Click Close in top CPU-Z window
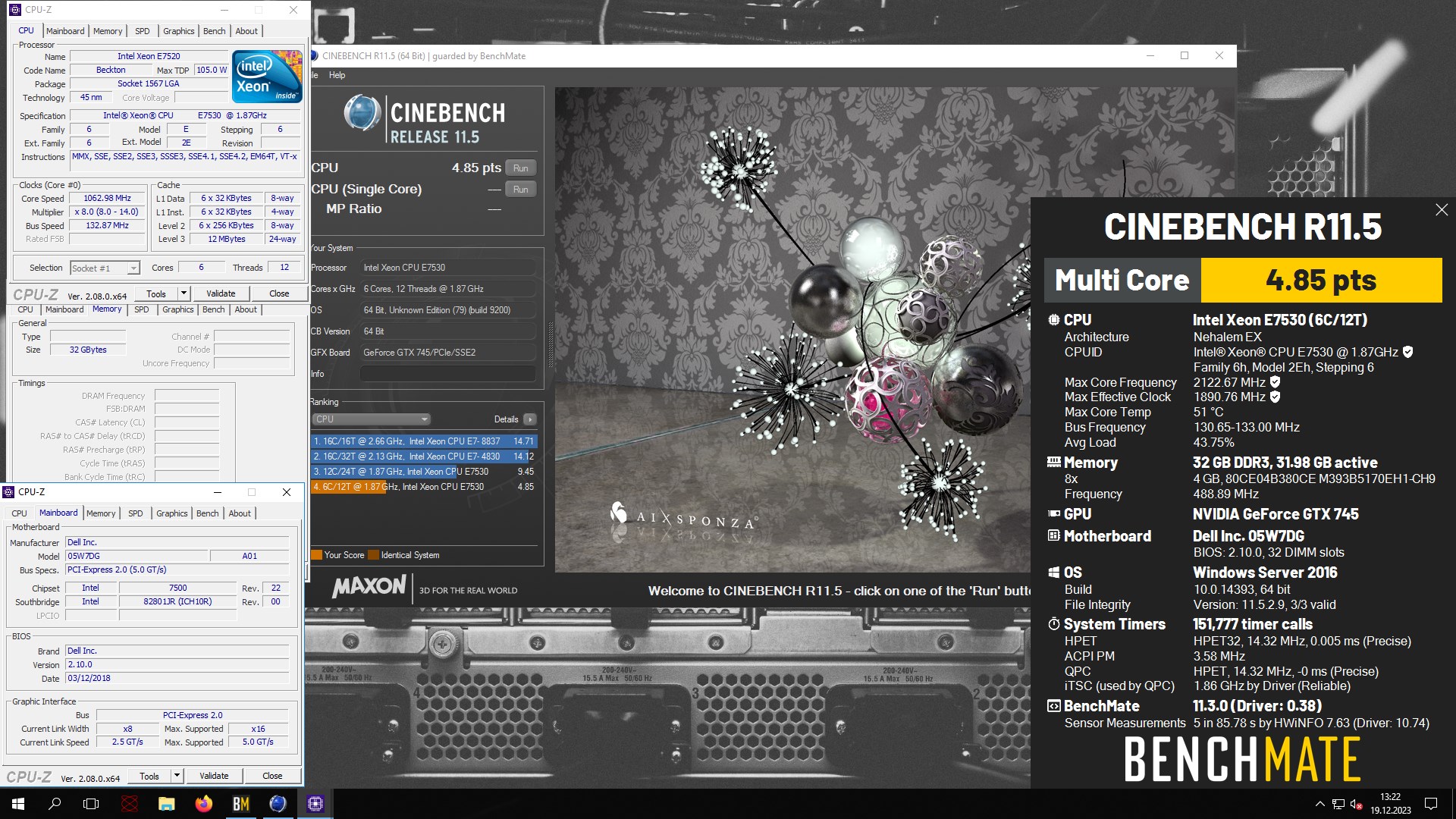 click(279, 293)
